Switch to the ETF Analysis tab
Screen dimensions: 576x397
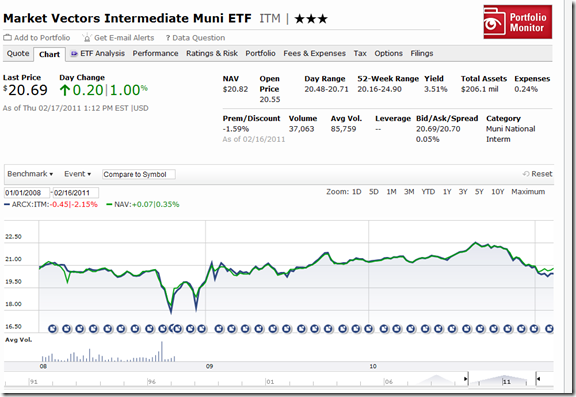click(102, 54)
